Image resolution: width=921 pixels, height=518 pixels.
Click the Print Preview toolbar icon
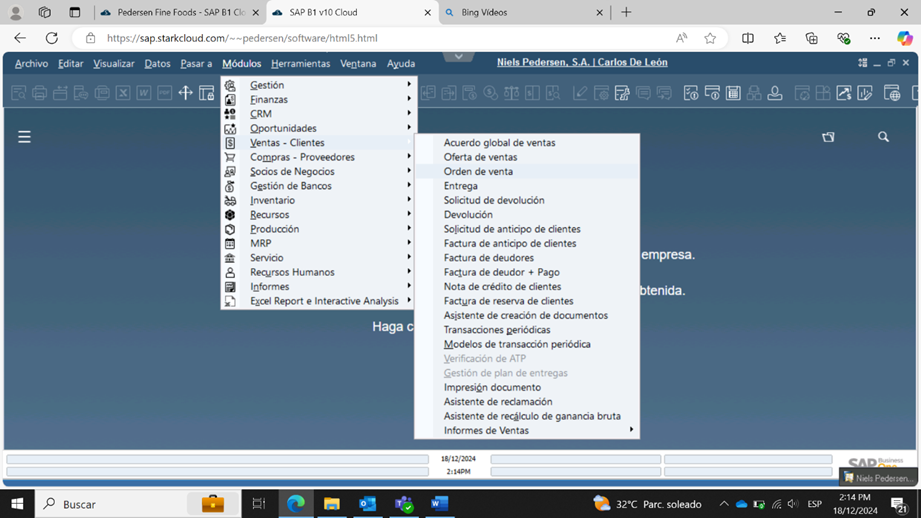[18, 93]
